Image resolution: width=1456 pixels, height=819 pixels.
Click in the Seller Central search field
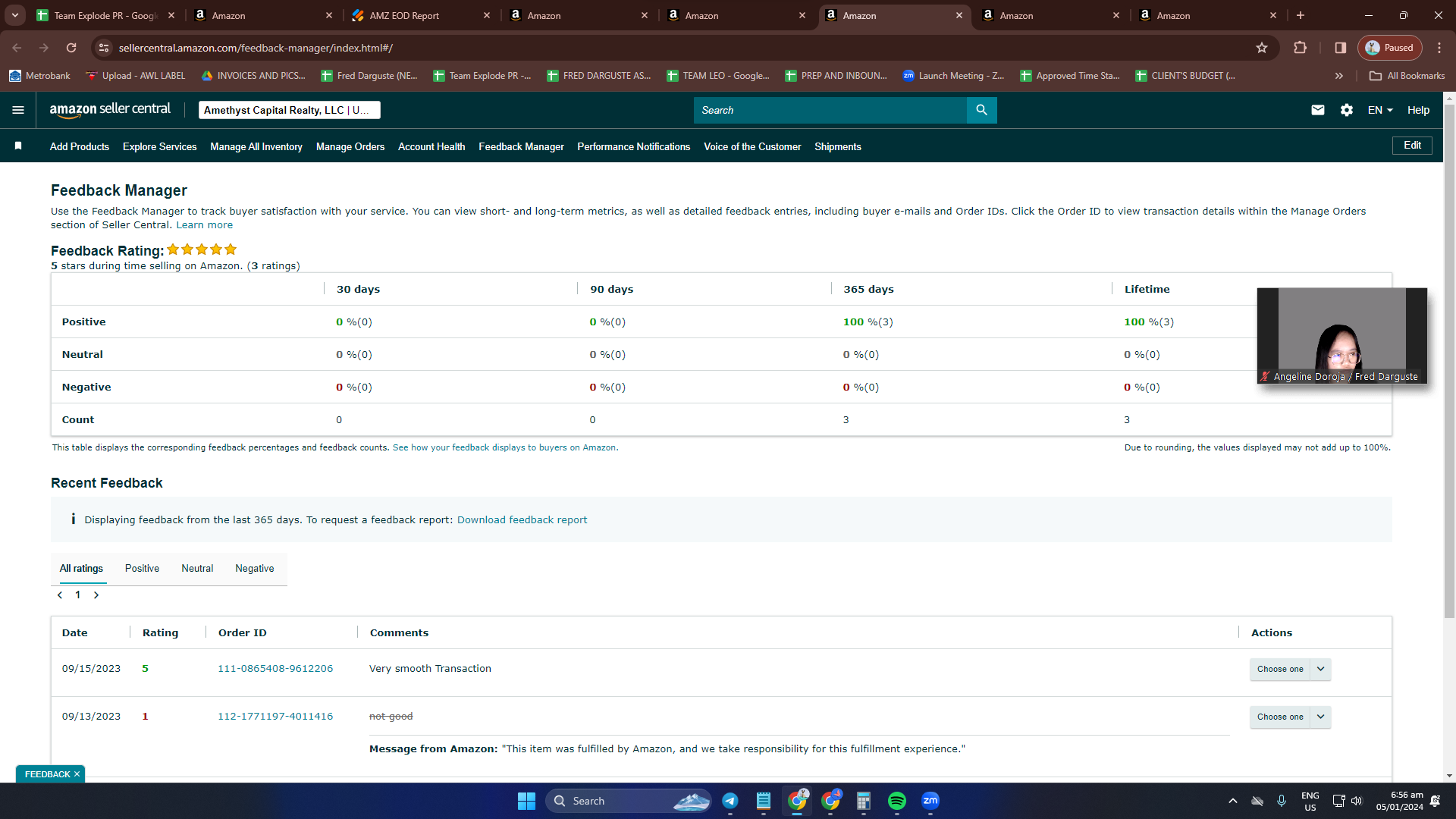[830, 110]
